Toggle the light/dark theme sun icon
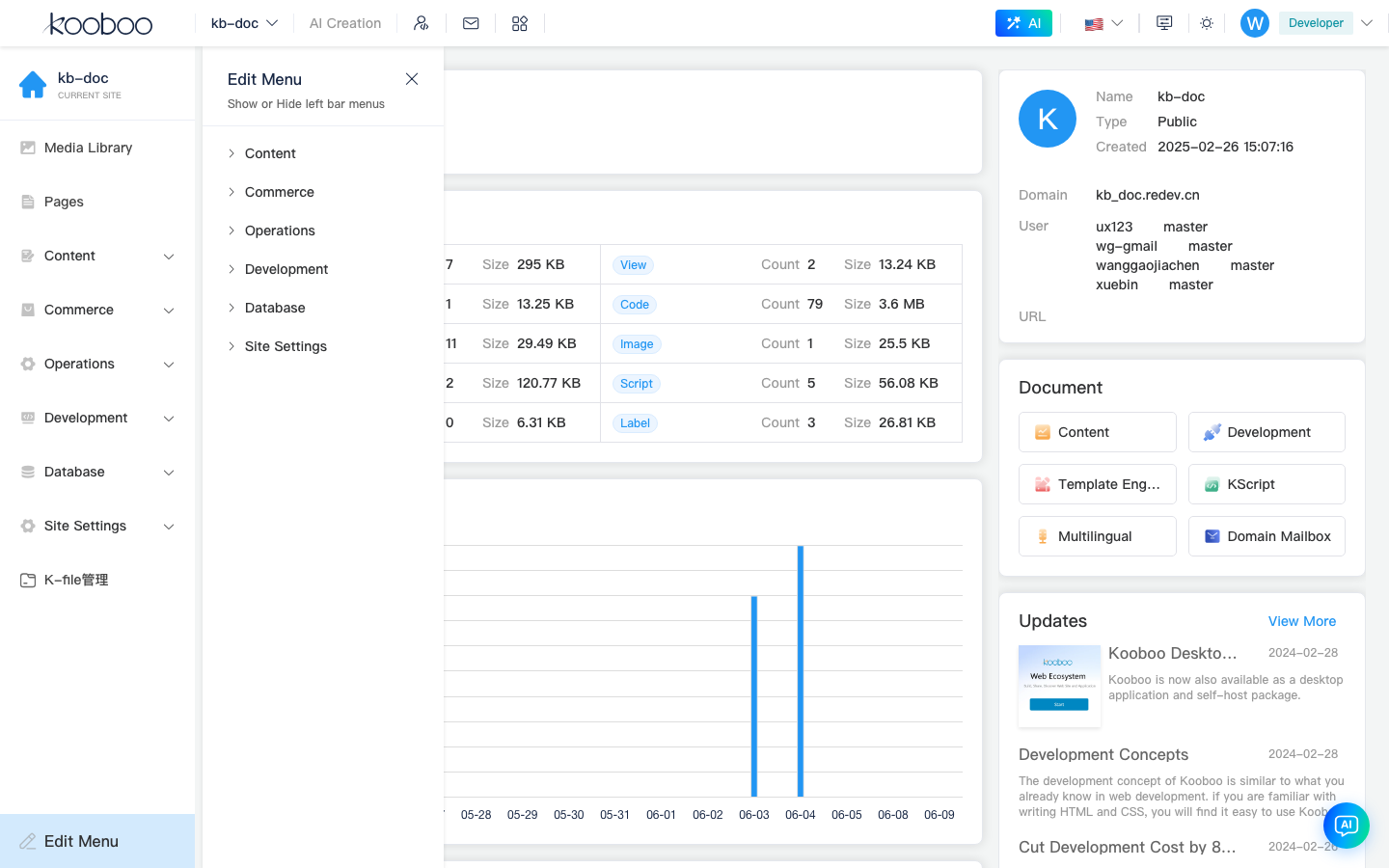Image resolution: width=1389 pixels, height=868 pixels. [1207, 23]
